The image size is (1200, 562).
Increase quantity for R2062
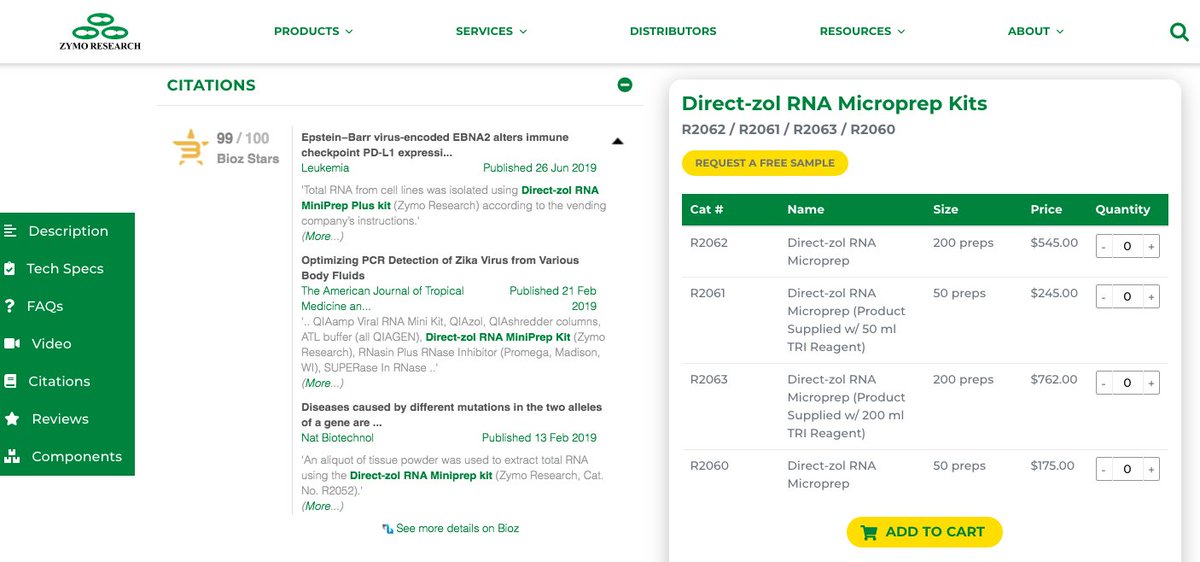pyautogui.click(x=1152, y=246)
